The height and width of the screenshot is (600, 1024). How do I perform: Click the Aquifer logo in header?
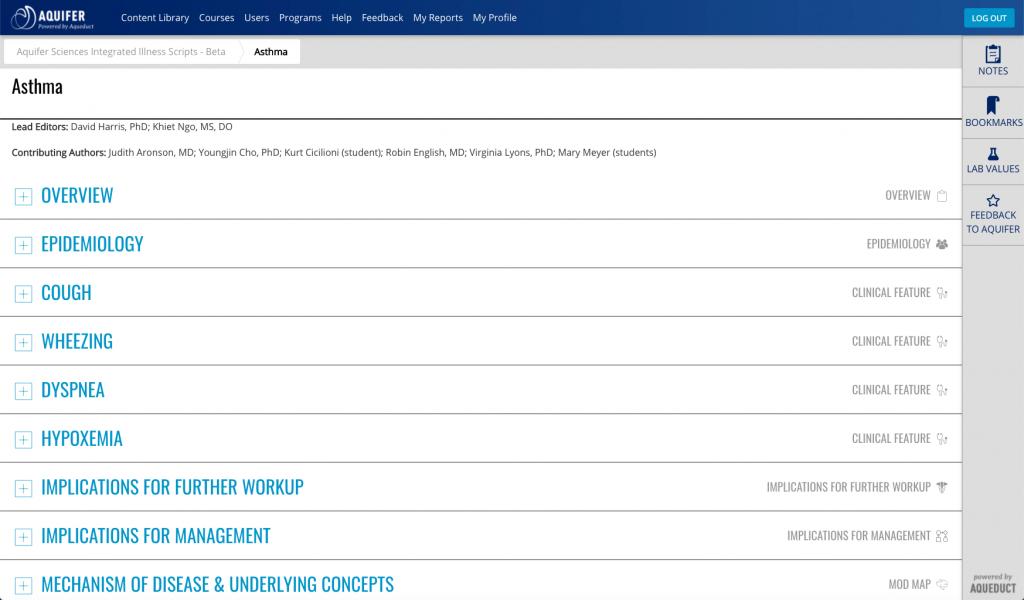53,18
